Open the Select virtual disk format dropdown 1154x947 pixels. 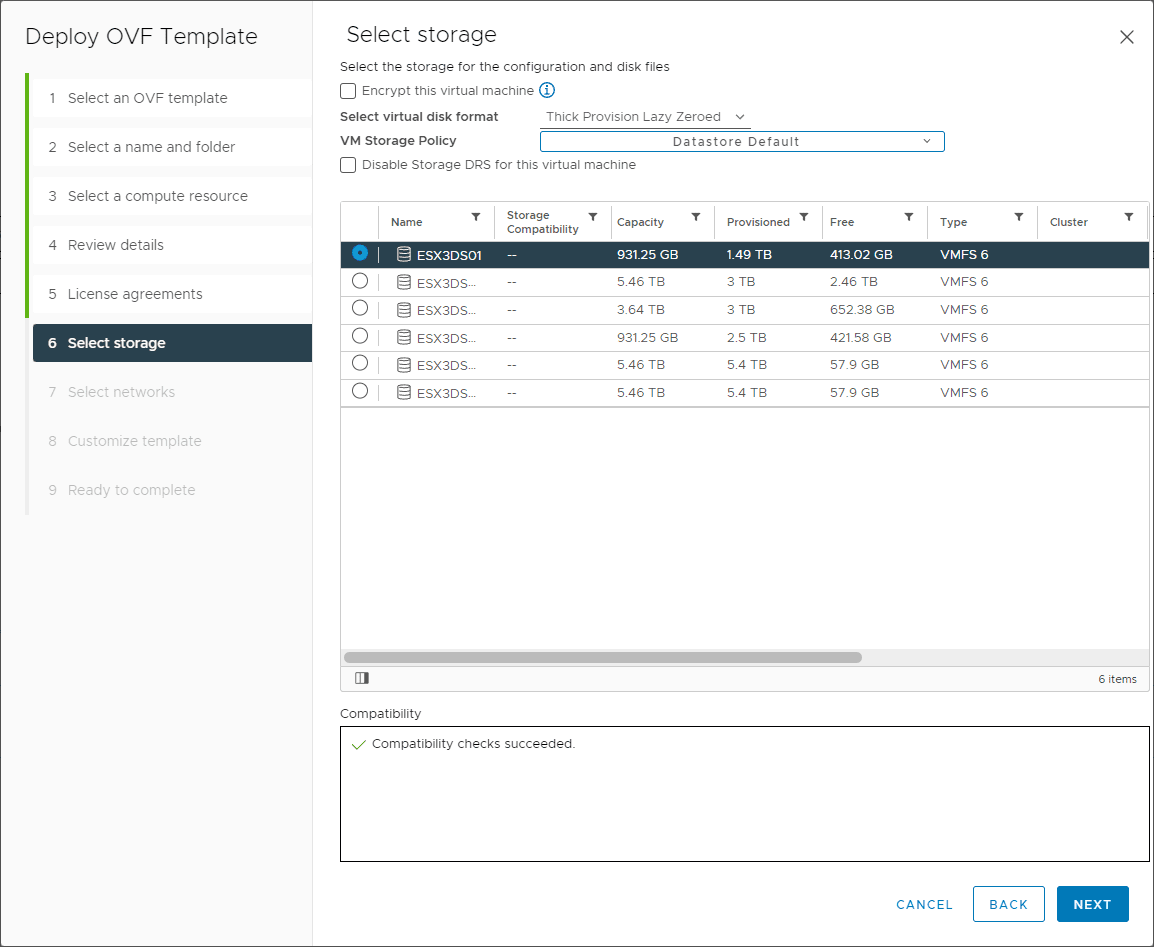pos(645,116)
